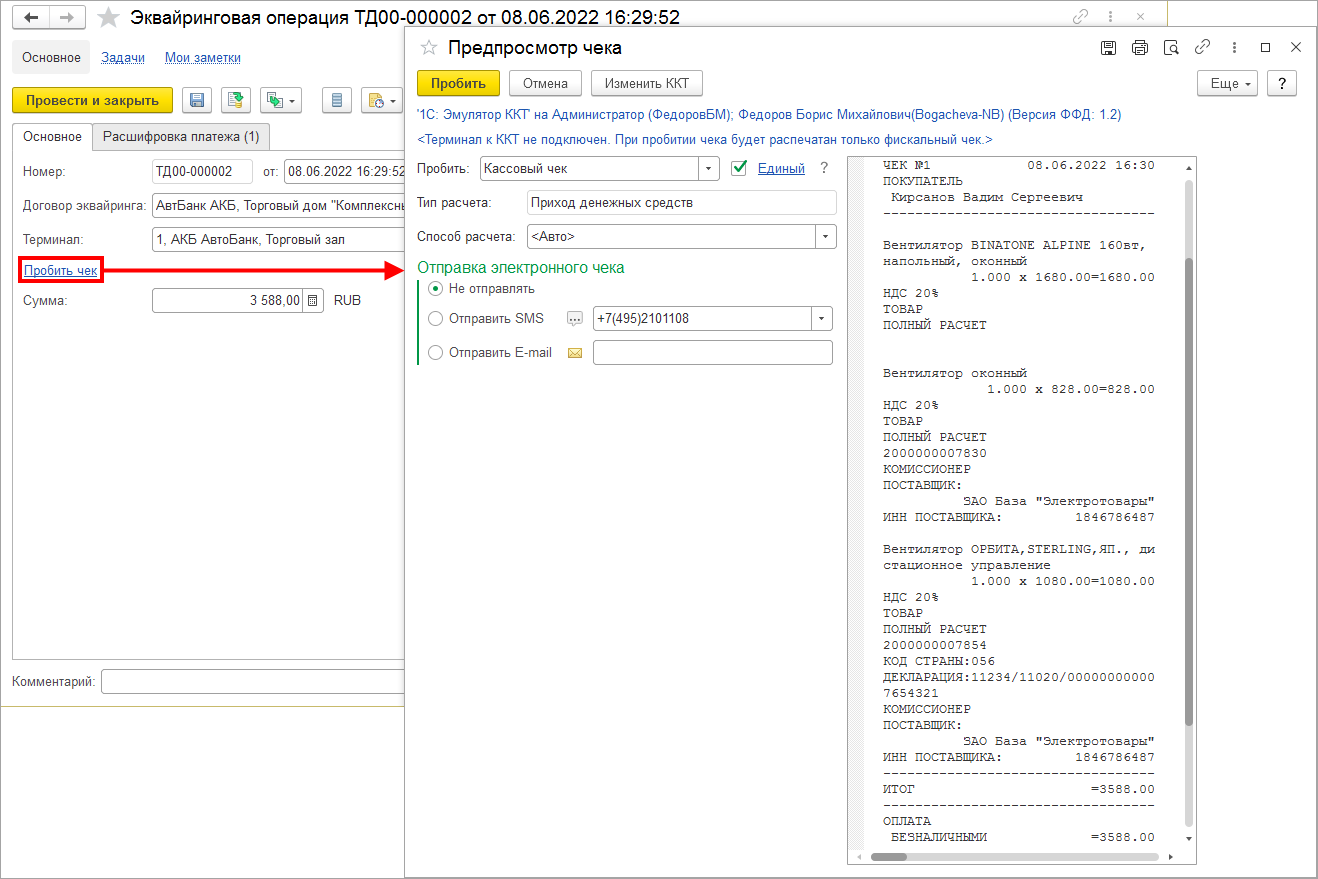
Task: Click the Договор эквайринга field
Action: pos(278,206)
